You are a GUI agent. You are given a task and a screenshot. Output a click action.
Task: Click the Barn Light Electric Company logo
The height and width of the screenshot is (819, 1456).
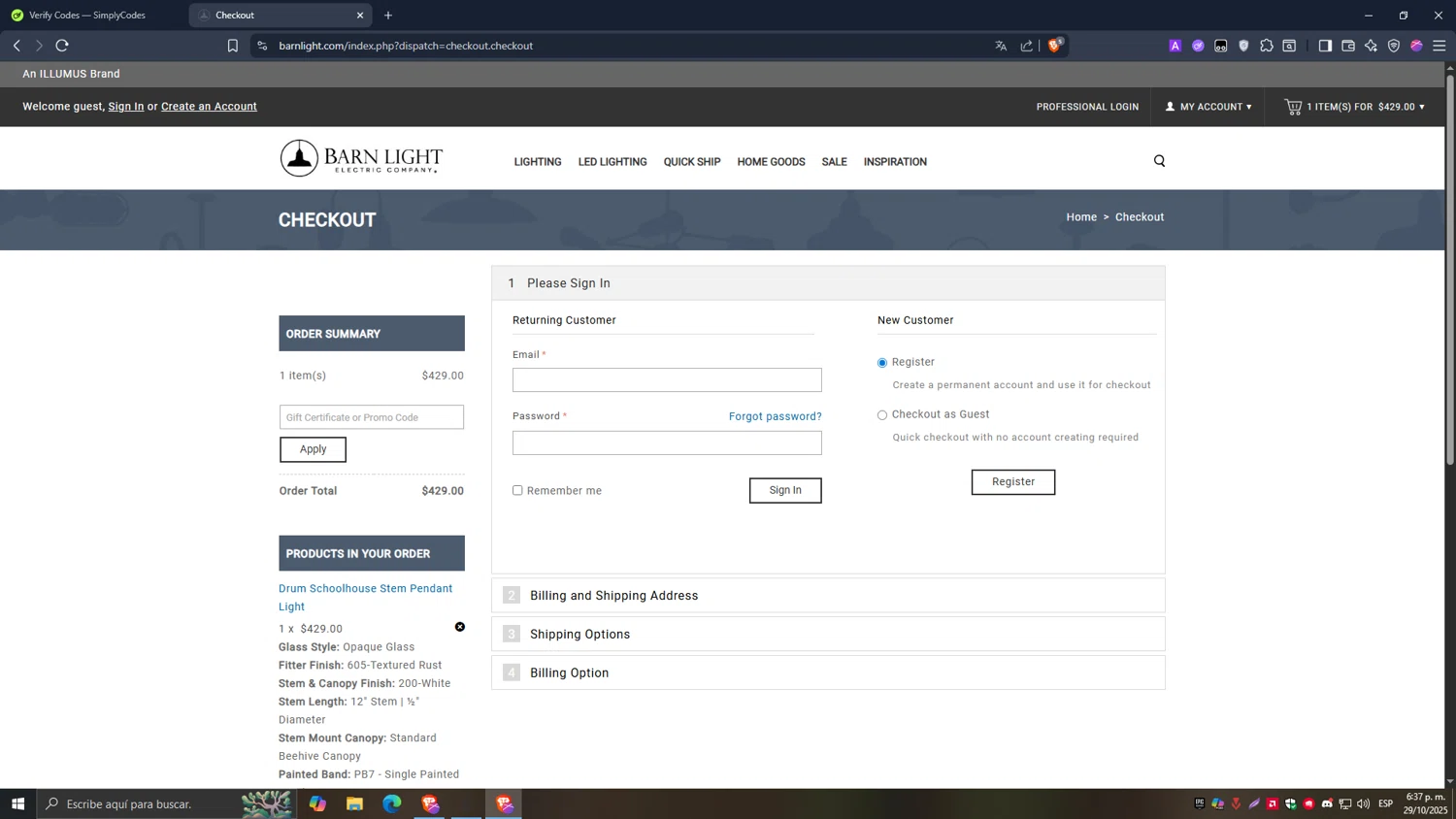(x=361, y=158)
